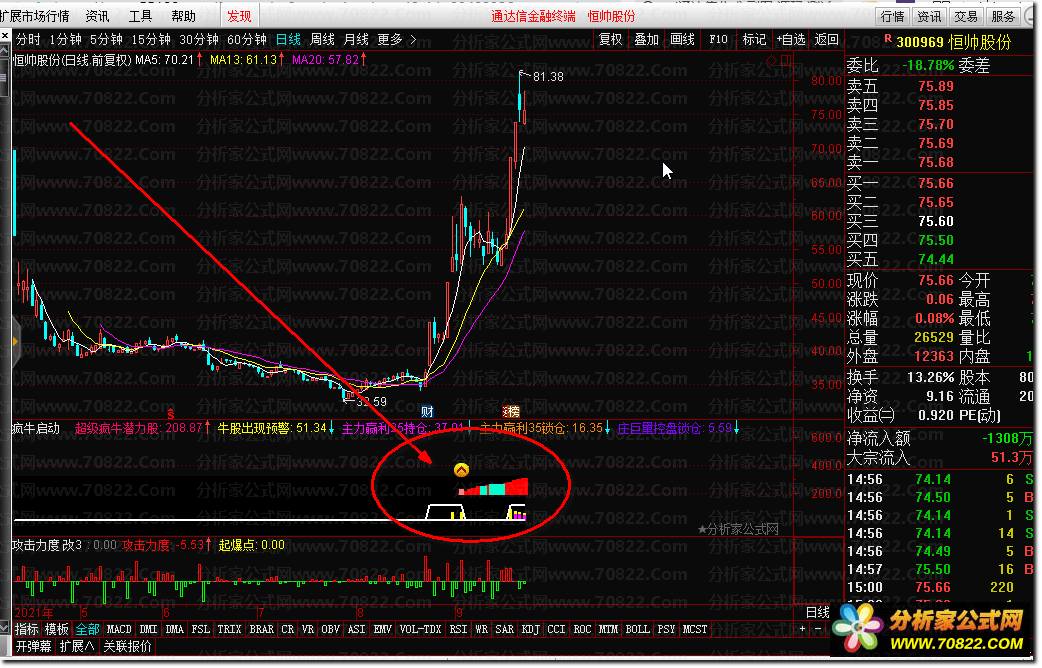This screenshot has height=668, width=1042.
Task: Switch to the 15分钟 chart
Action: click(x=151, y=40)
